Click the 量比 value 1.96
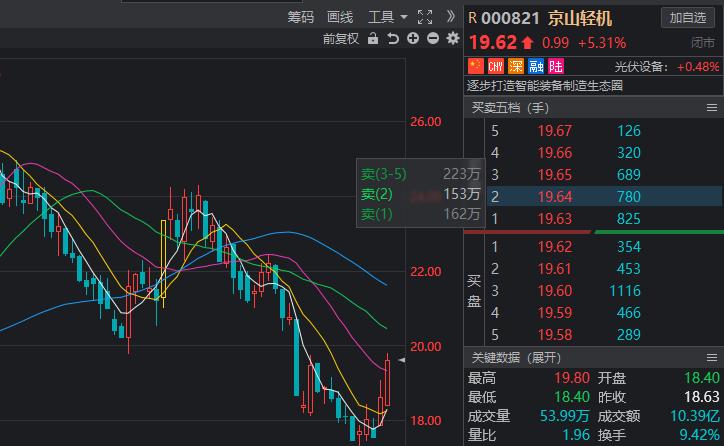 (x=576, y=435)
